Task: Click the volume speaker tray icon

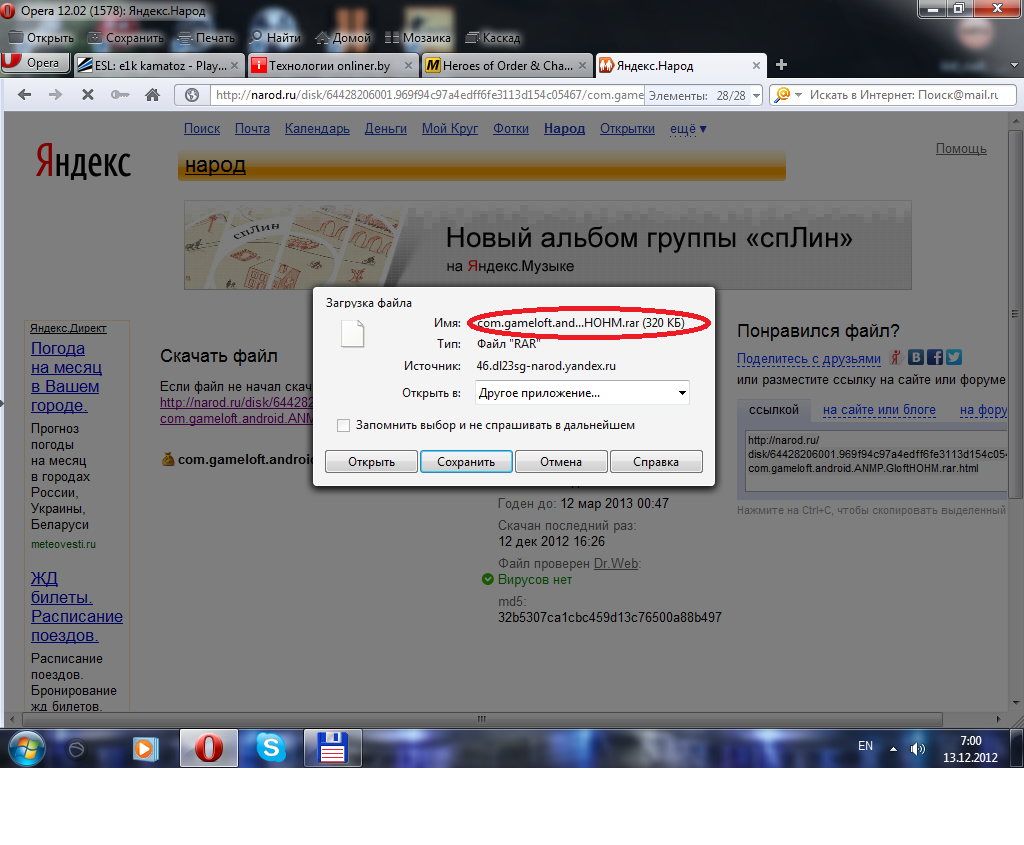Action: tap(918, 748)
